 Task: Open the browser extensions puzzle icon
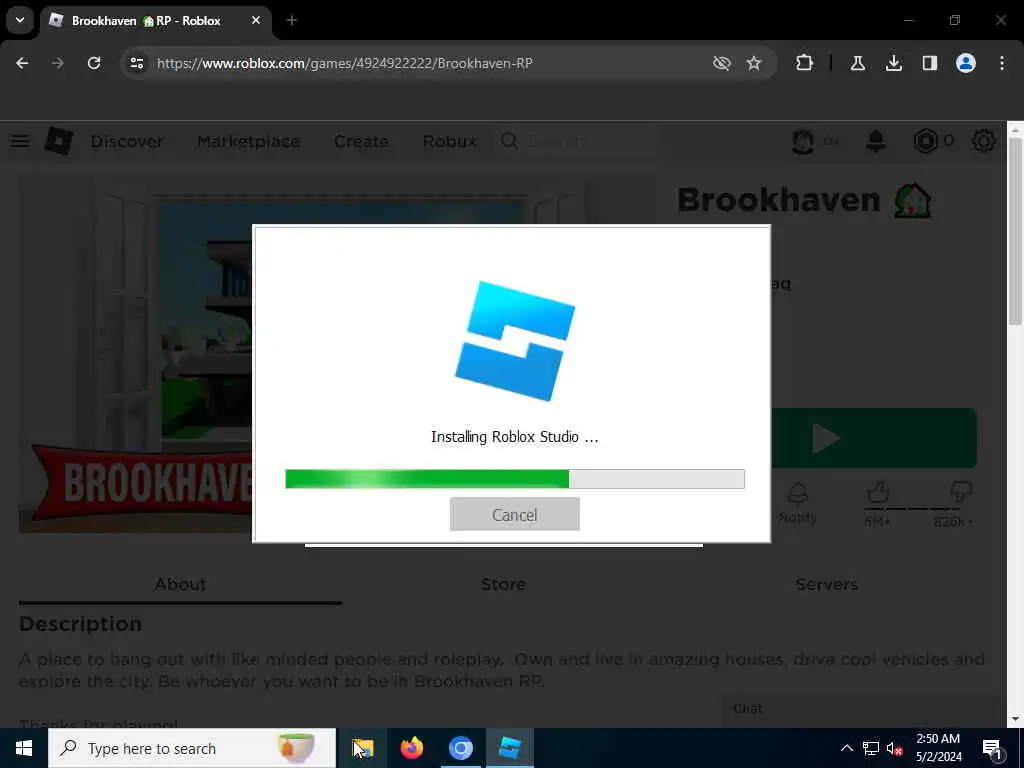click(804, 63)
